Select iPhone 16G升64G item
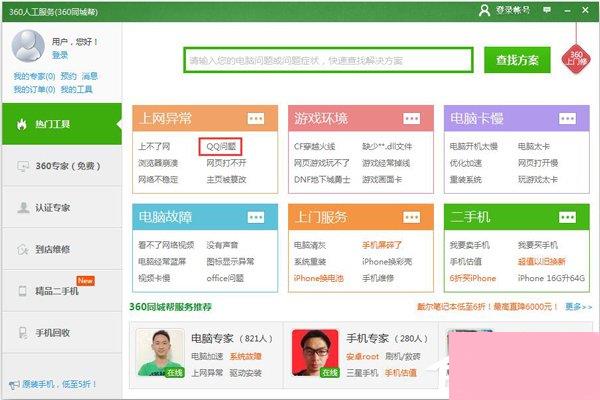Screen dimensions: 600x400 [x=551, y=278]
